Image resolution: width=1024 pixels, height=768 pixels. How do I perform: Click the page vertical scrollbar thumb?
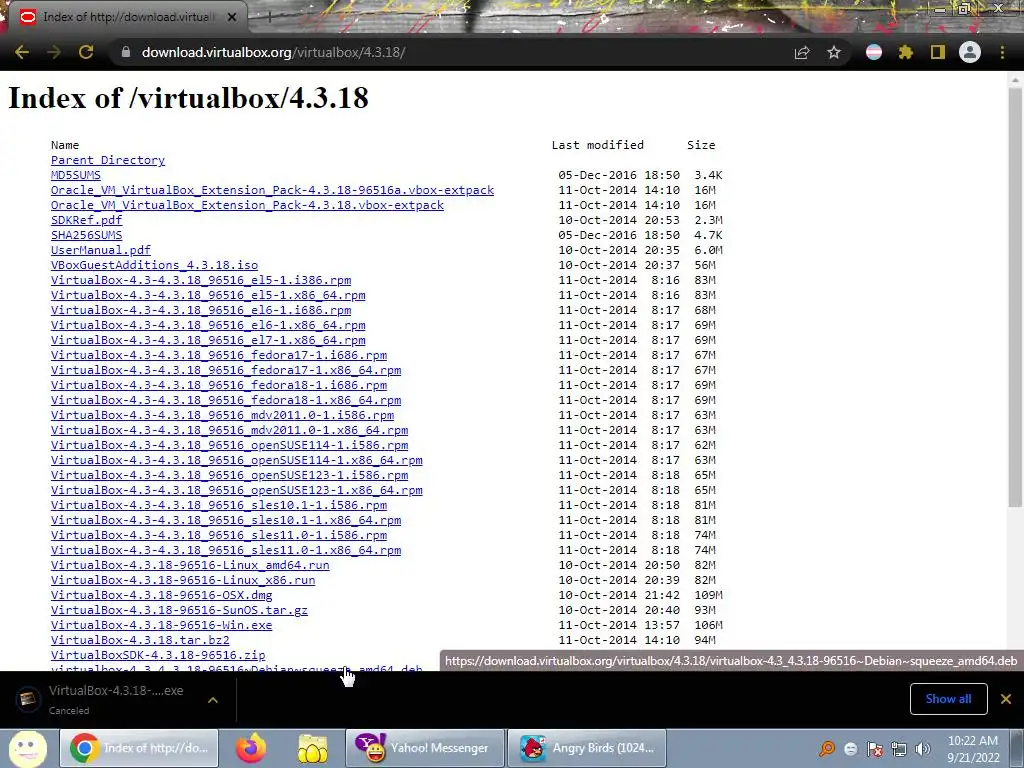[1015, 296]
